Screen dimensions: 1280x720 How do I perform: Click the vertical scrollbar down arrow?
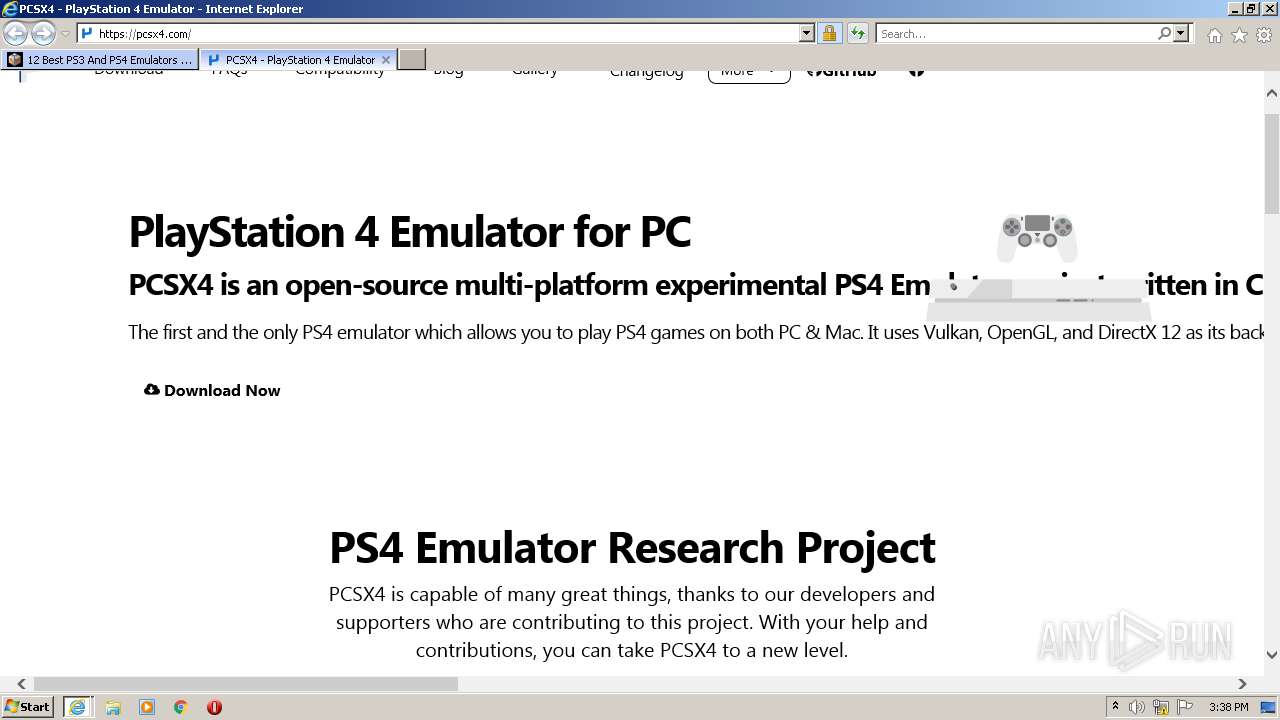click(x=1272, y=655)
